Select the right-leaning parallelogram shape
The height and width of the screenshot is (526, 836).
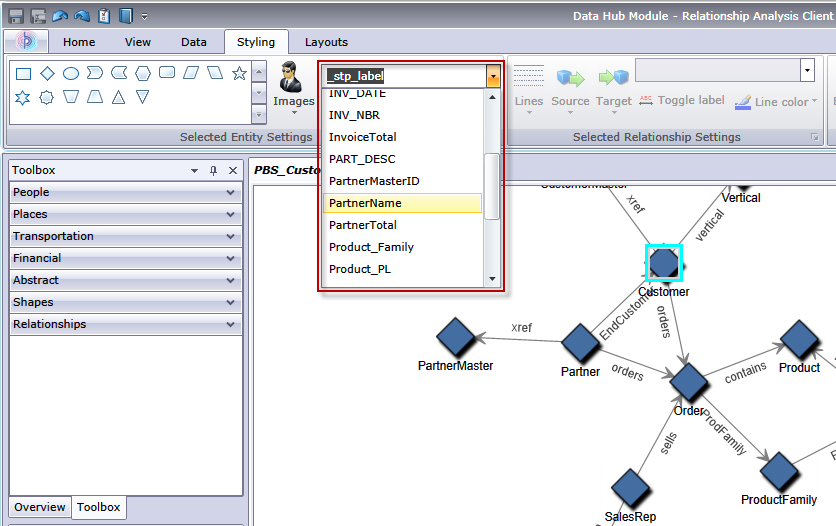tap(191, 72)
